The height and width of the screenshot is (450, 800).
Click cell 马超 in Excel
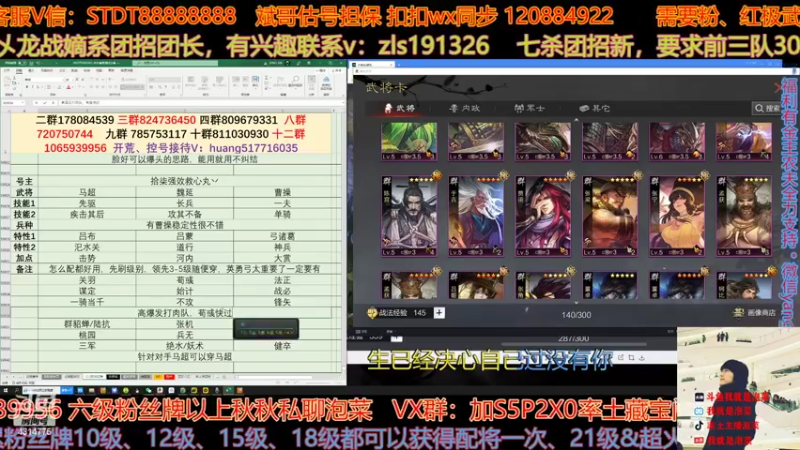[87, 192]
